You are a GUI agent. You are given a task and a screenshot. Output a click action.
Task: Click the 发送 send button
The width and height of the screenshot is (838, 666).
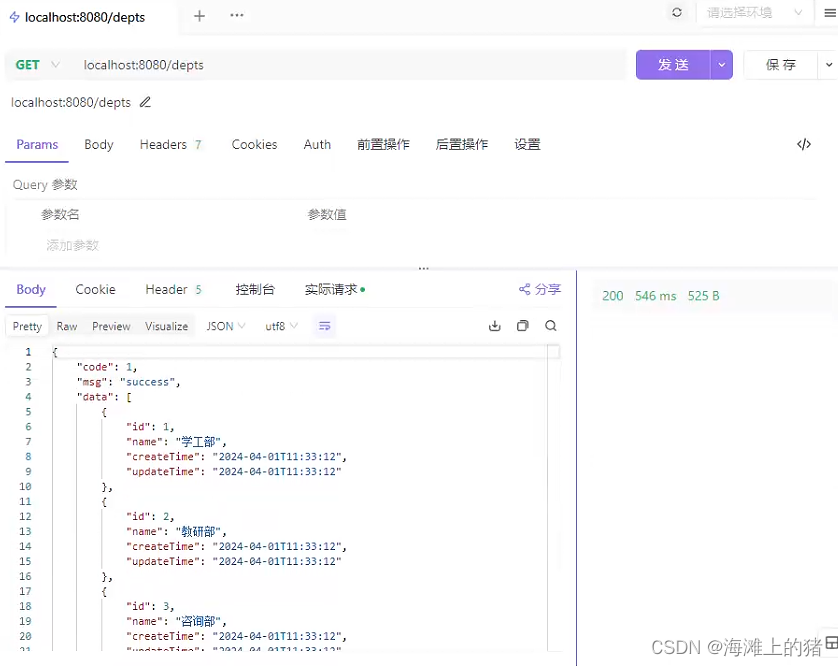pos(671,63)
